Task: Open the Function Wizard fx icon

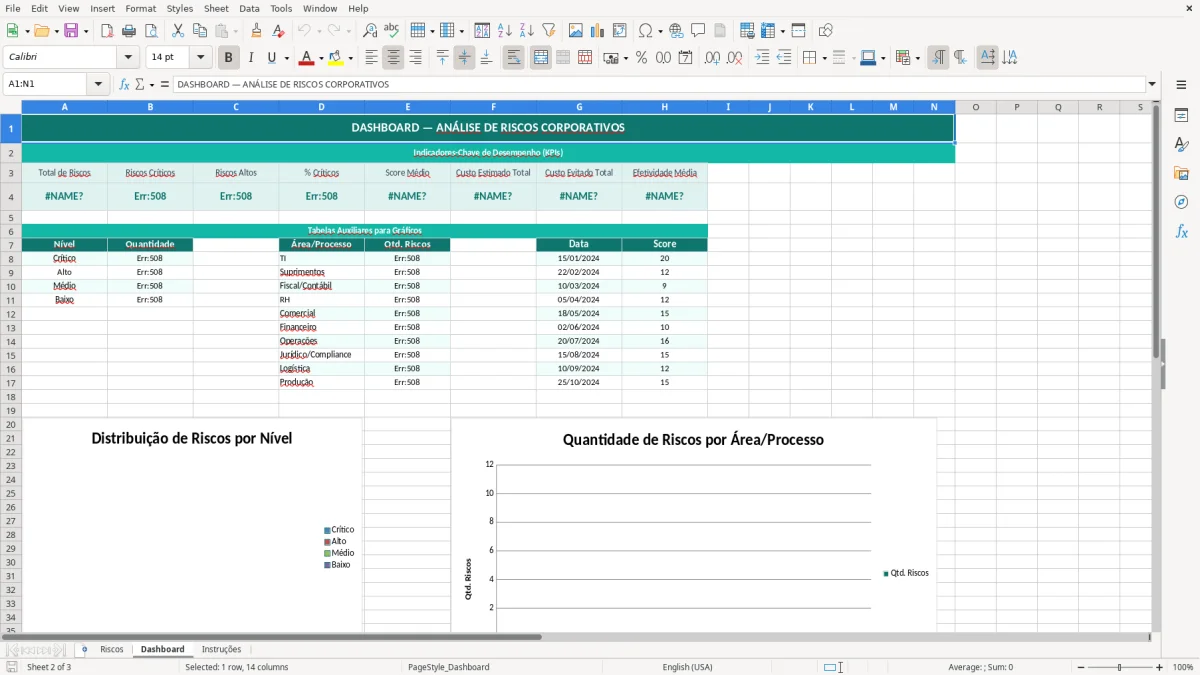Action: click(x=125, y=85)
